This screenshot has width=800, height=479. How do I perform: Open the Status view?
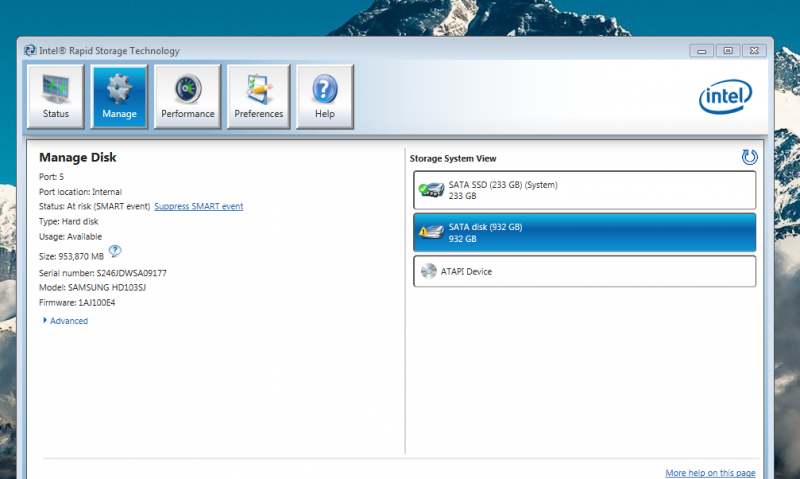coord(56,97)
